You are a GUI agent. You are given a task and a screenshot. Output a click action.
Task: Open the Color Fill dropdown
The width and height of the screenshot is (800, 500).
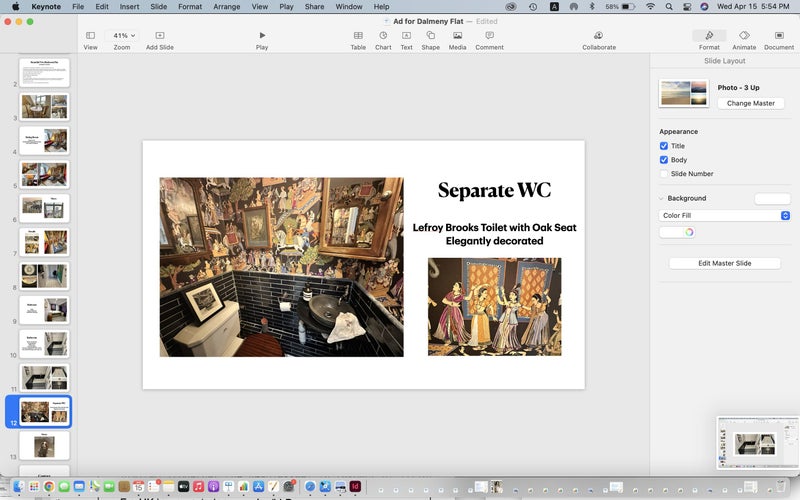coord(725,216)
